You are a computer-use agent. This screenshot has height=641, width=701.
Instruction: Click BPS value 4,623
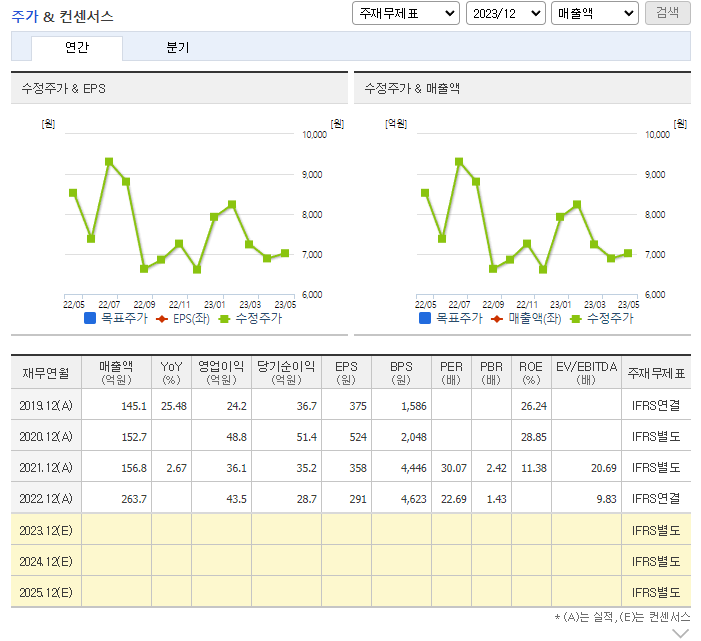pyautogui.click(x=414, y=499)
